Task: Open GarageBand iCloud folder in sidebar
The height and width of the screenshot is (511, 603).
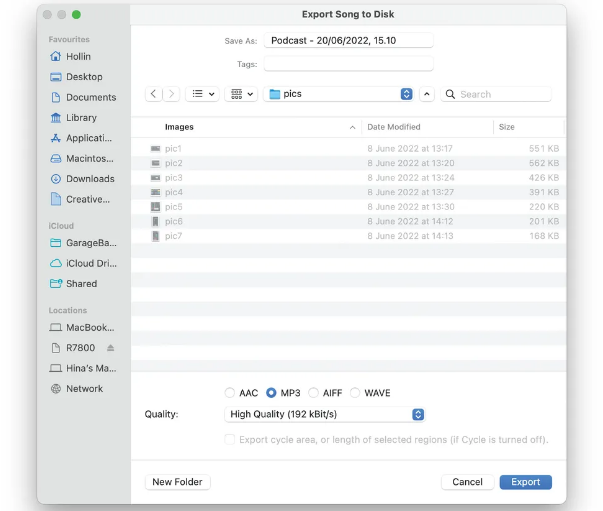Action: 89,243
